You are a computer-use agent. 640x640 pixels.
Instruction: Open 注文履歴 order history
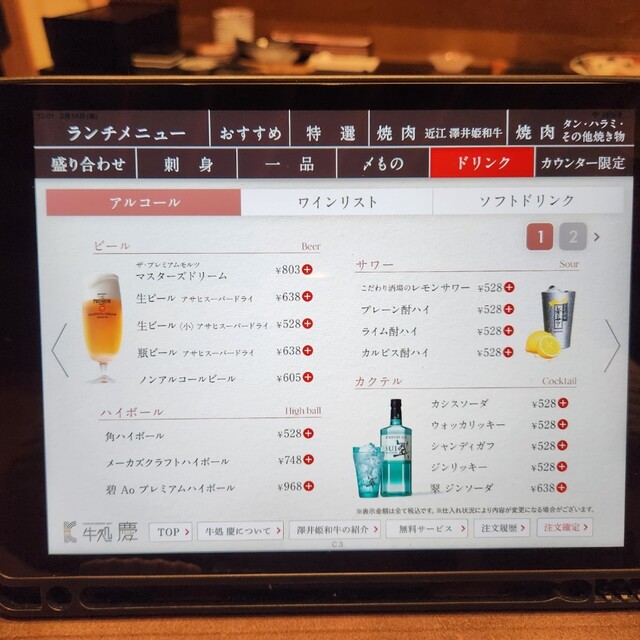click(x=501, y=528)
